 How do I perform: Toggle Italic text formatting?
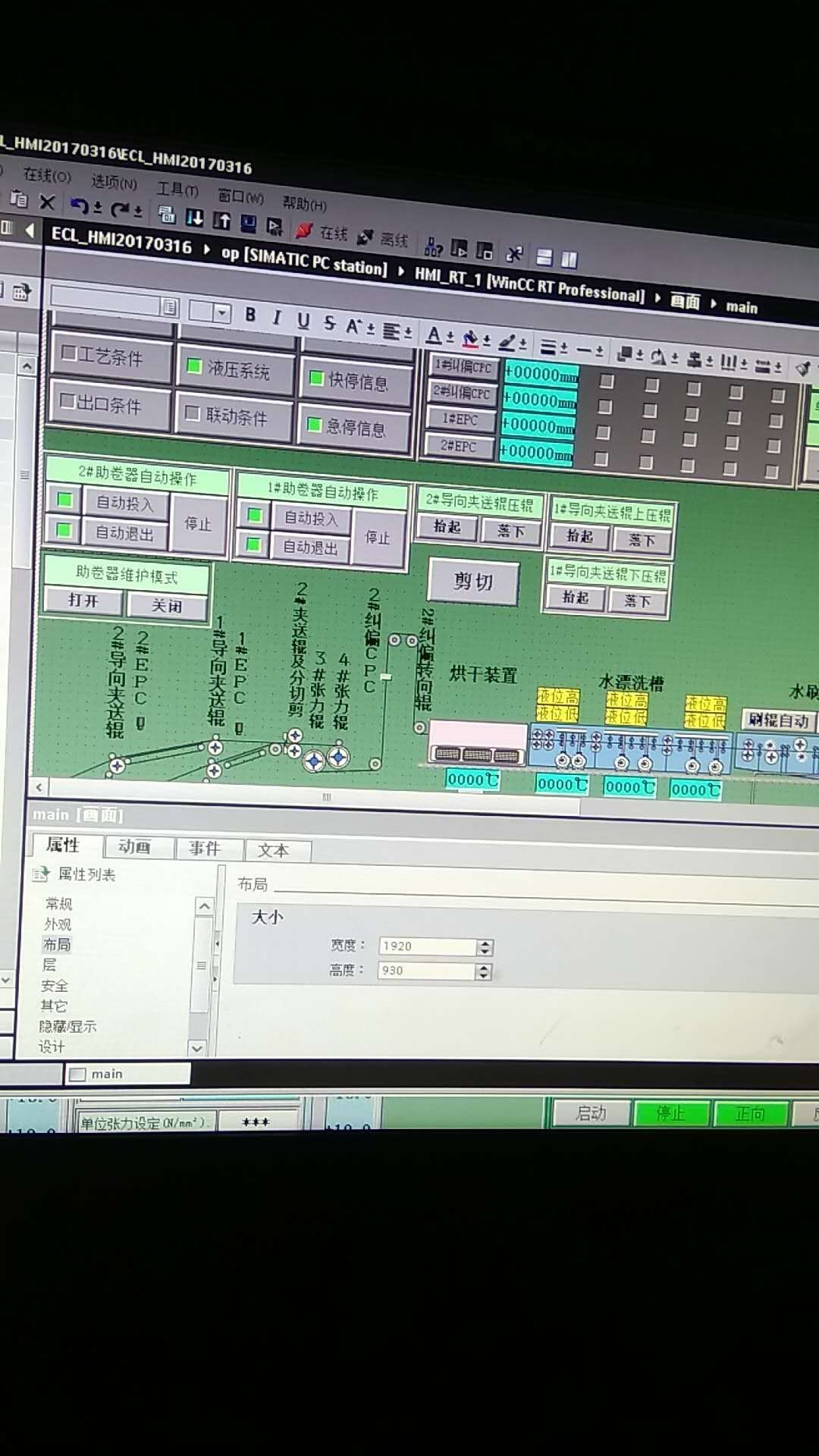277,318
